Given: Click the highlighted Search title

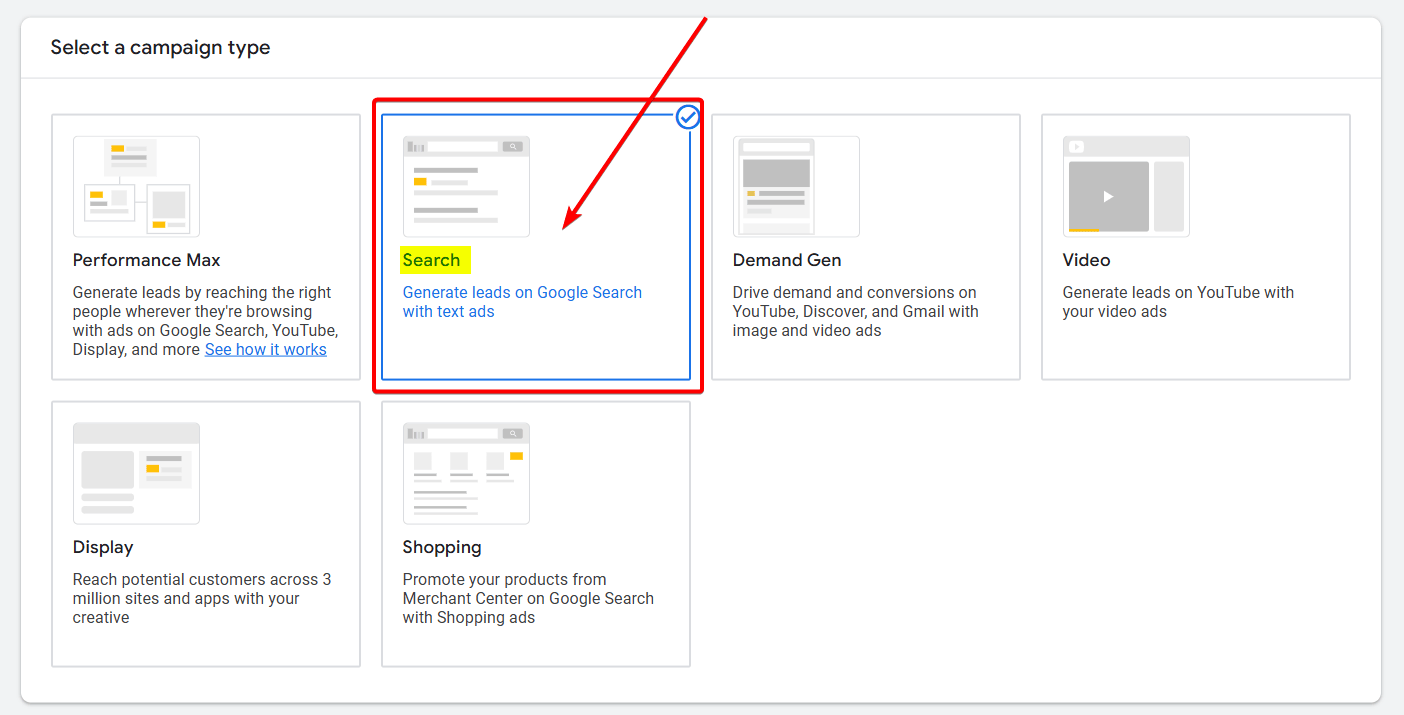Looking at the screenshot, I should pos(432,260).
